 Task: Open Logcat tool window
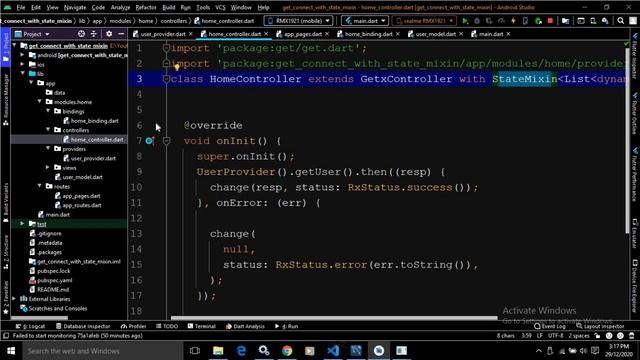(x=31, y=326)
